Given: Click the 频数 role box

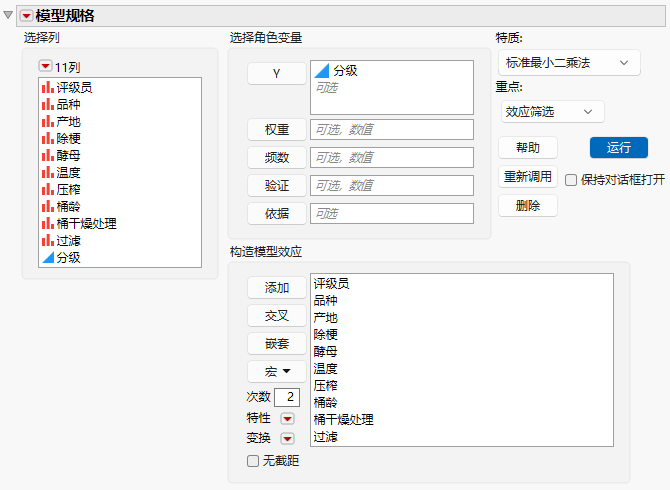Looking at the screenshot, I should [x=392, y=158].
